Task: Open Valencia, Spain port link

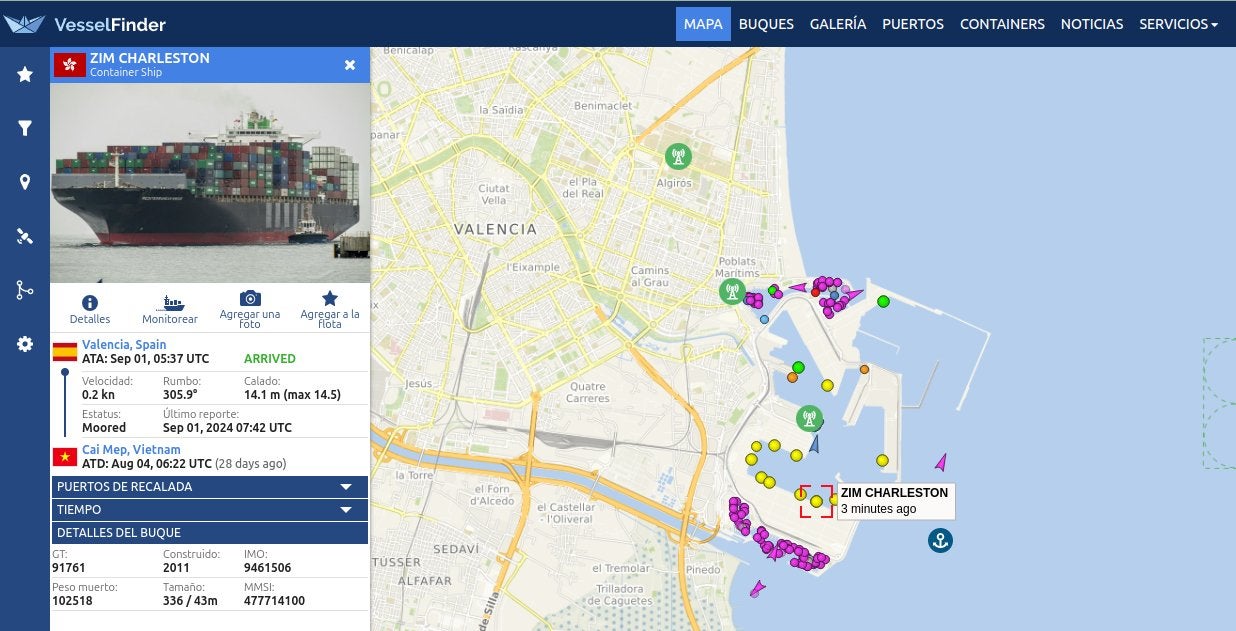Action: click(124, 345)
